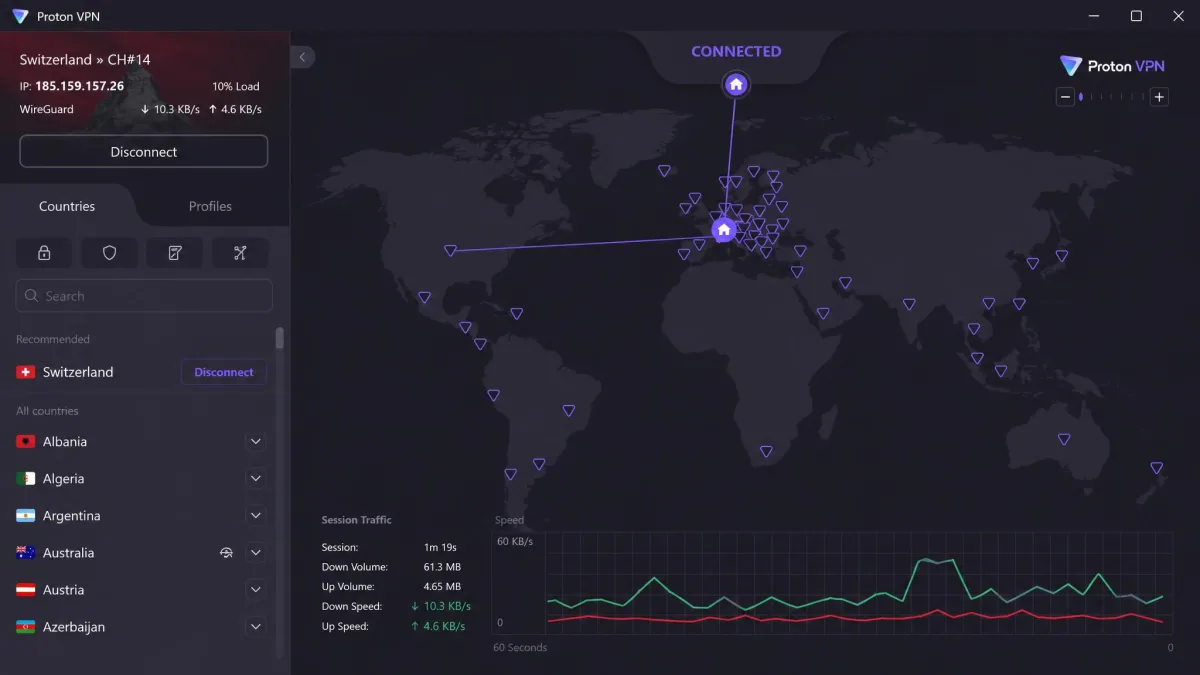Minimize the Proton VPN window
Image resolution: width=1200 pixels, height=675 pixels.
(x=1092, y=16)
